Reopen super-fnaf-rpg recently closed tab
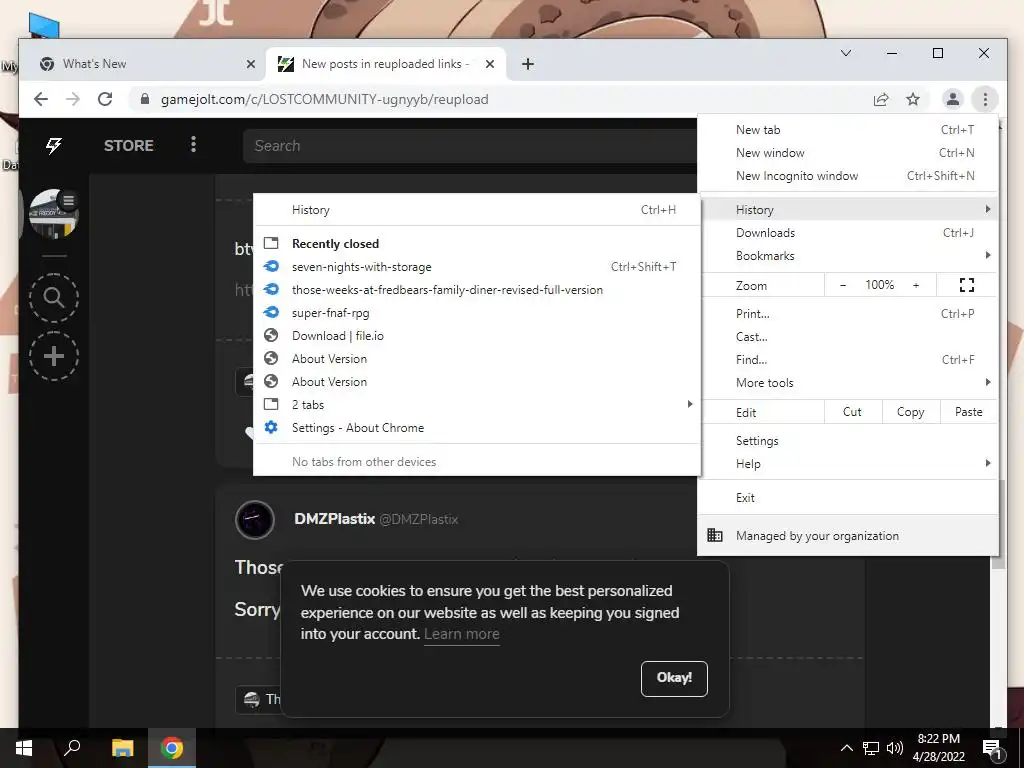Screen dimensions: 1024x768 click(x=477, y=313)
